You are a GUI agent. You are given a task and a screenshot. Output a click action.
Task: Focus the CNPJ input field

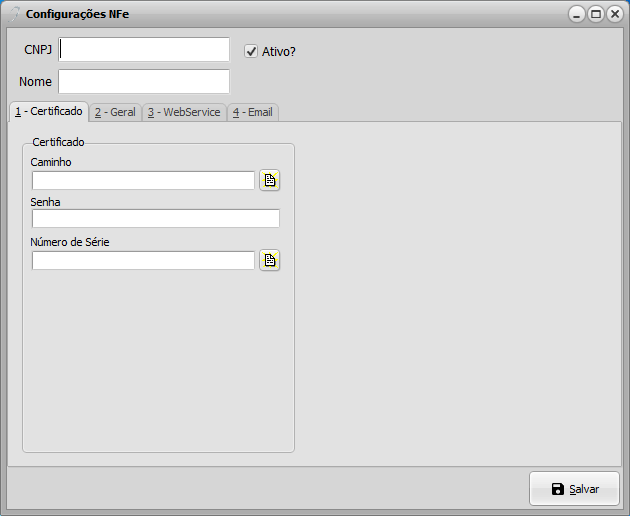[144, 49]
